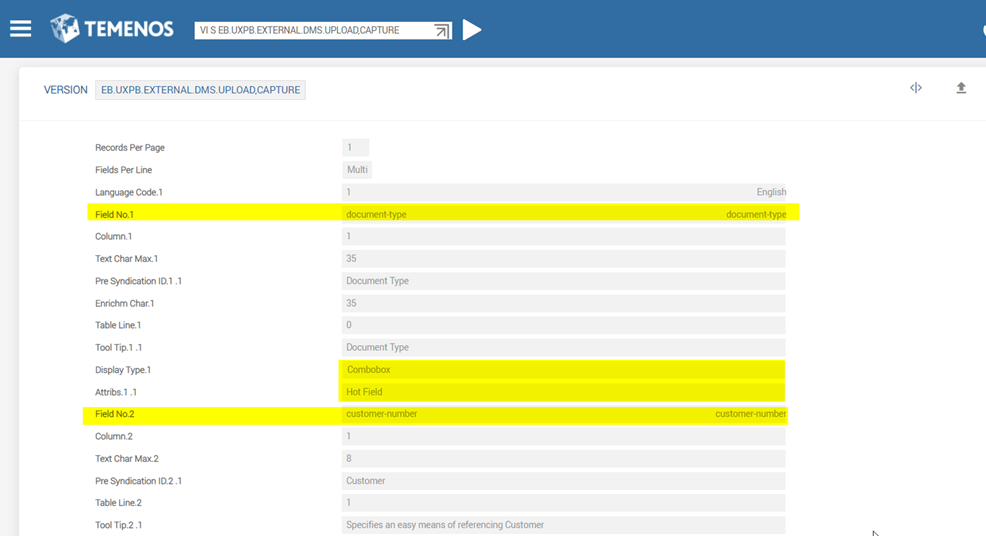
Task: Click the upload arrow icon
Action: point(961,88)
